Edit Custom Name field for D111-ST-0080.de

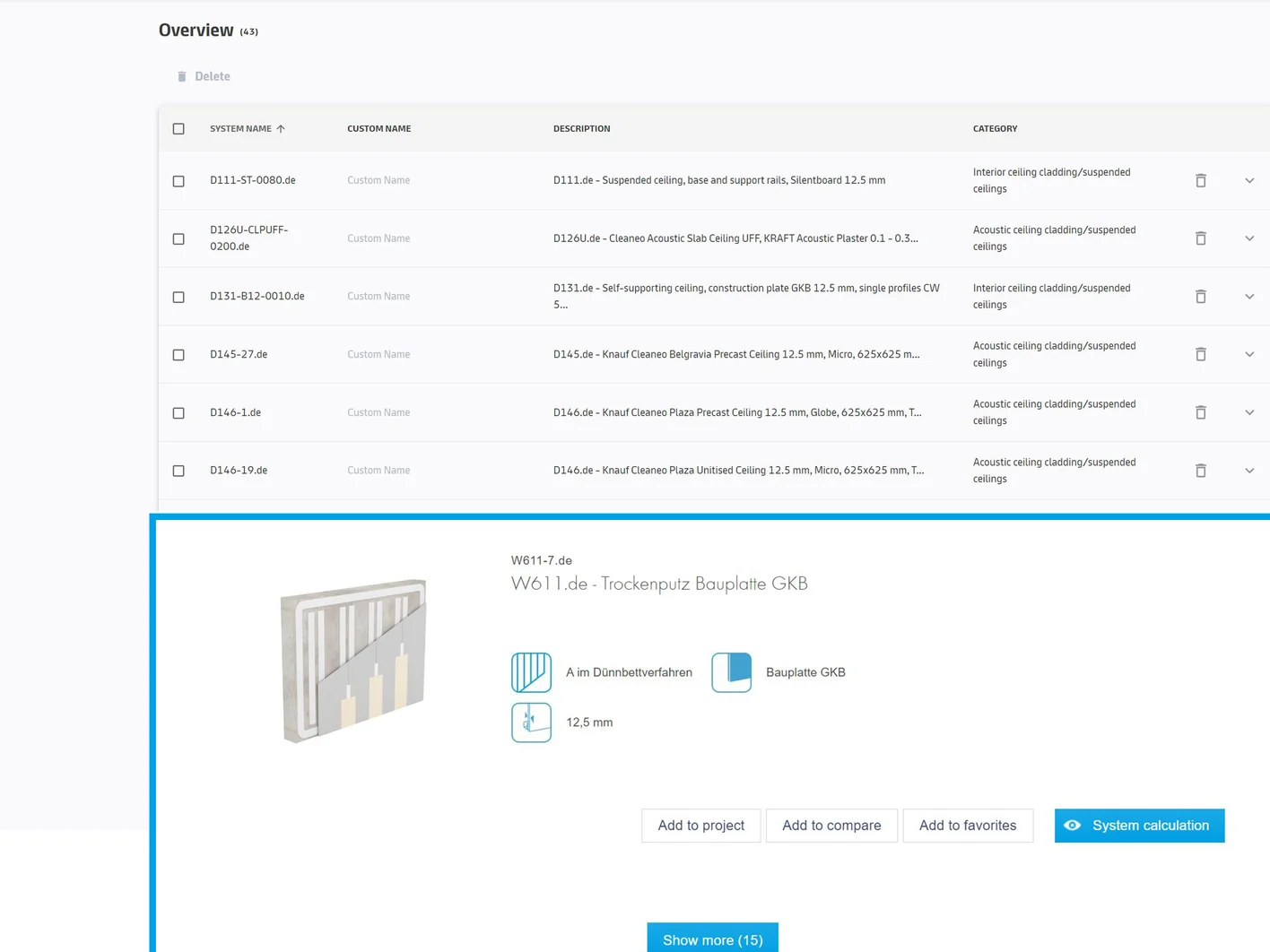pos(378,180)
